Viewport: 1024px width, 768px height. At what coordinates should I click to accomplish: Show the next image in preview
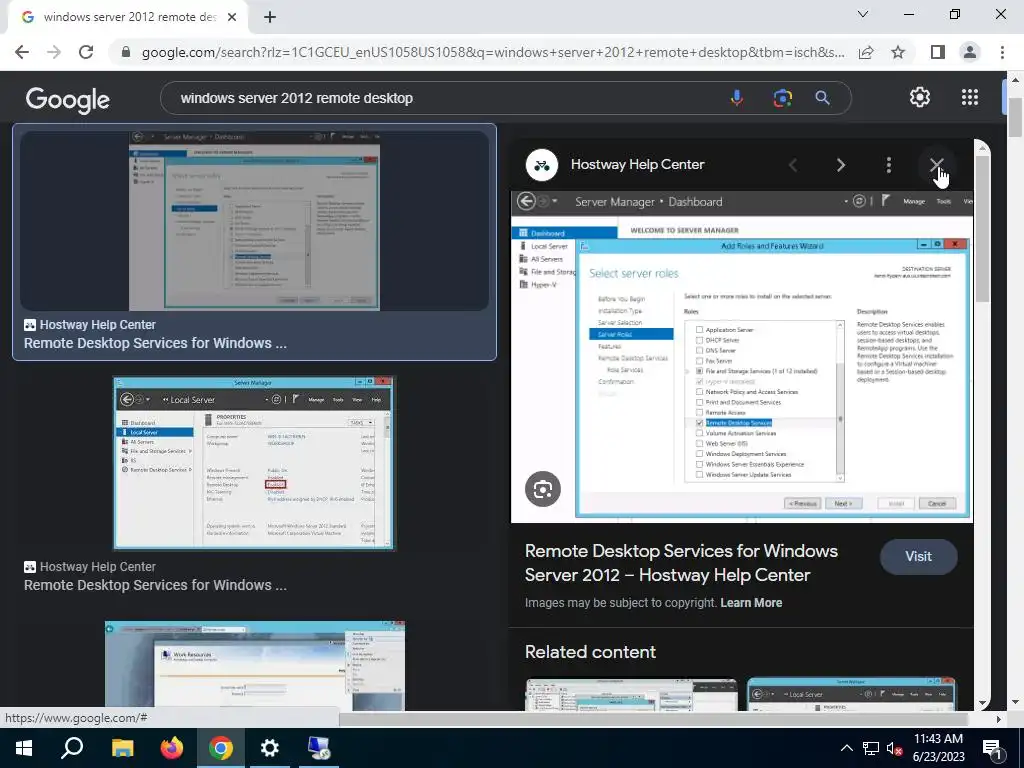click(841, 165)
